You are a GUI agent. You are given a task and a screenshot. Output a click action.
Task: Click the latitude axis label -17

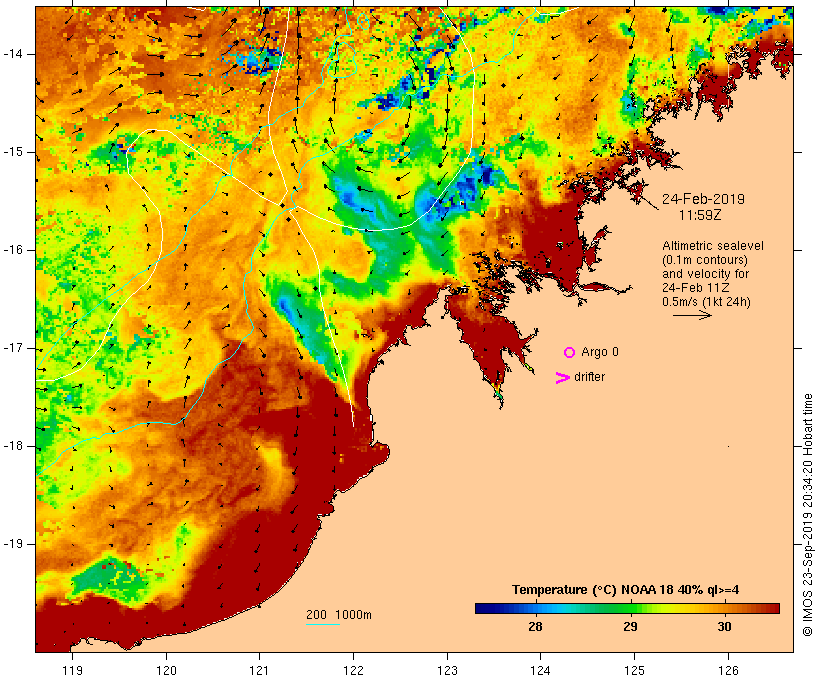point(12,348)
